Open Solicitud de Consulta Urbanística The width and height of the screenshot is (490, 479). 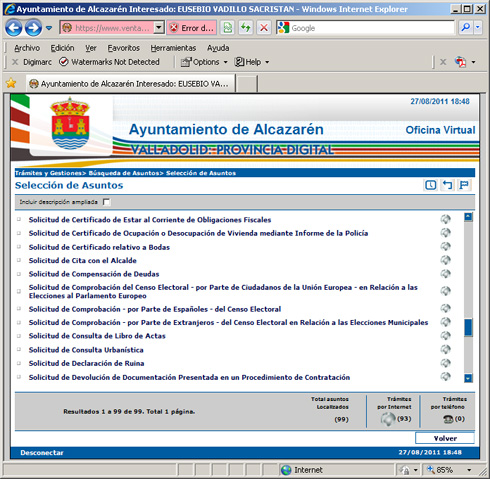(x=86, y=350)
